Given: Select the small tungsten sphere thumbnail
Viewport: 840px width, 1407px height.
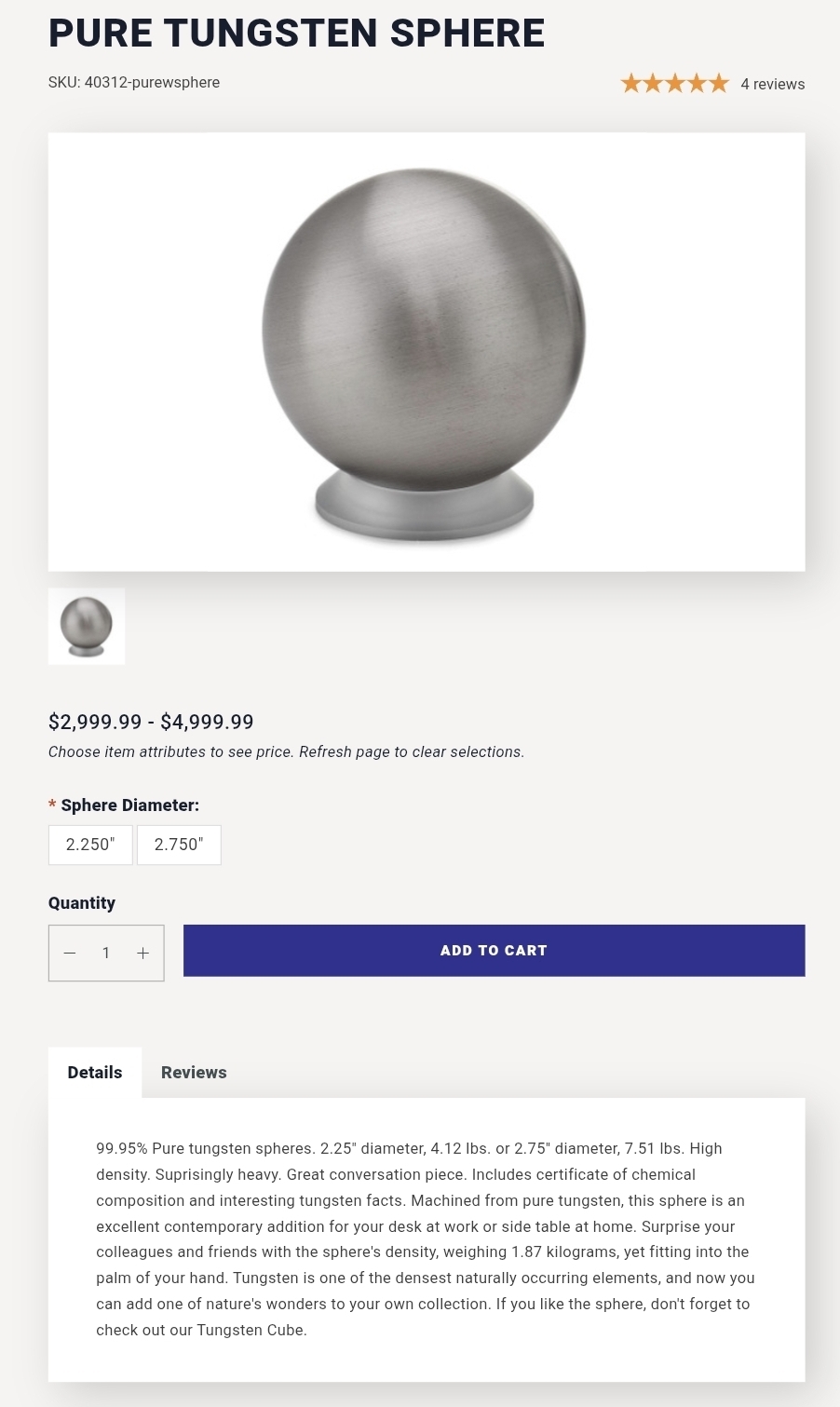Looking at the screenshot, I should point(87,627).
